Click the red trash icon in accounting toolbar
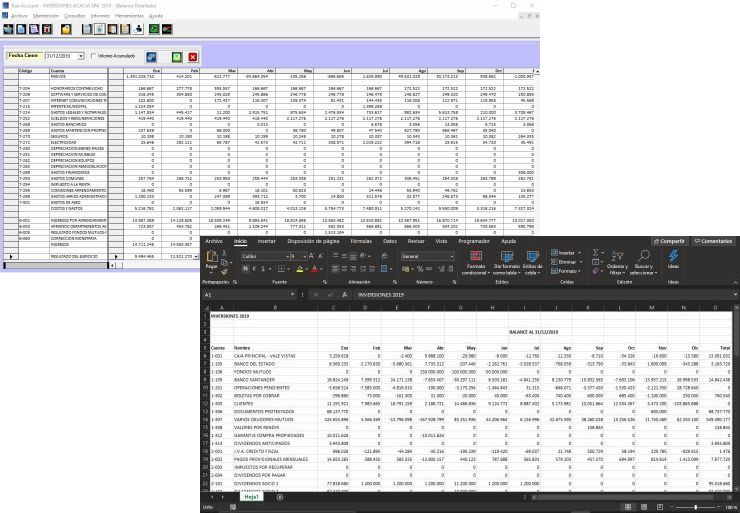 [x=47, y=29]
